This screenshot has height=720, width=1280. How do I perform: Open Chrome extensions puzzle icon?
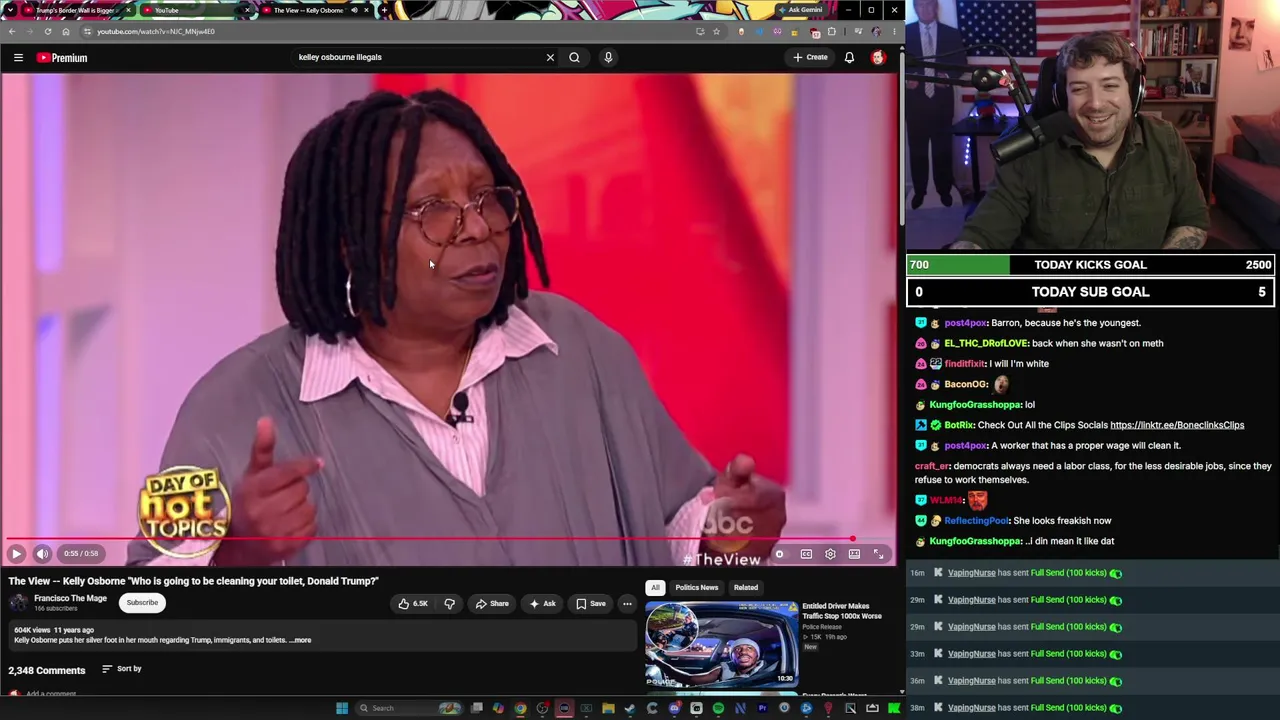click(831, 31)
